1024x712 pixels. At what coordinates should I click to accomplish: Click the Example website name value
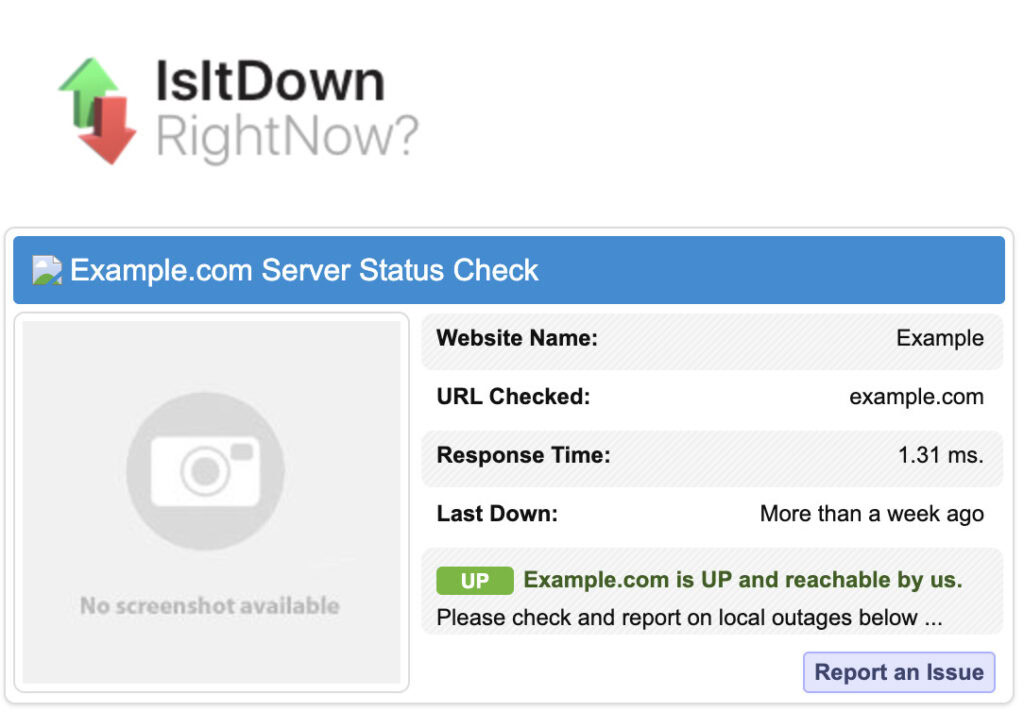point(940,338)
